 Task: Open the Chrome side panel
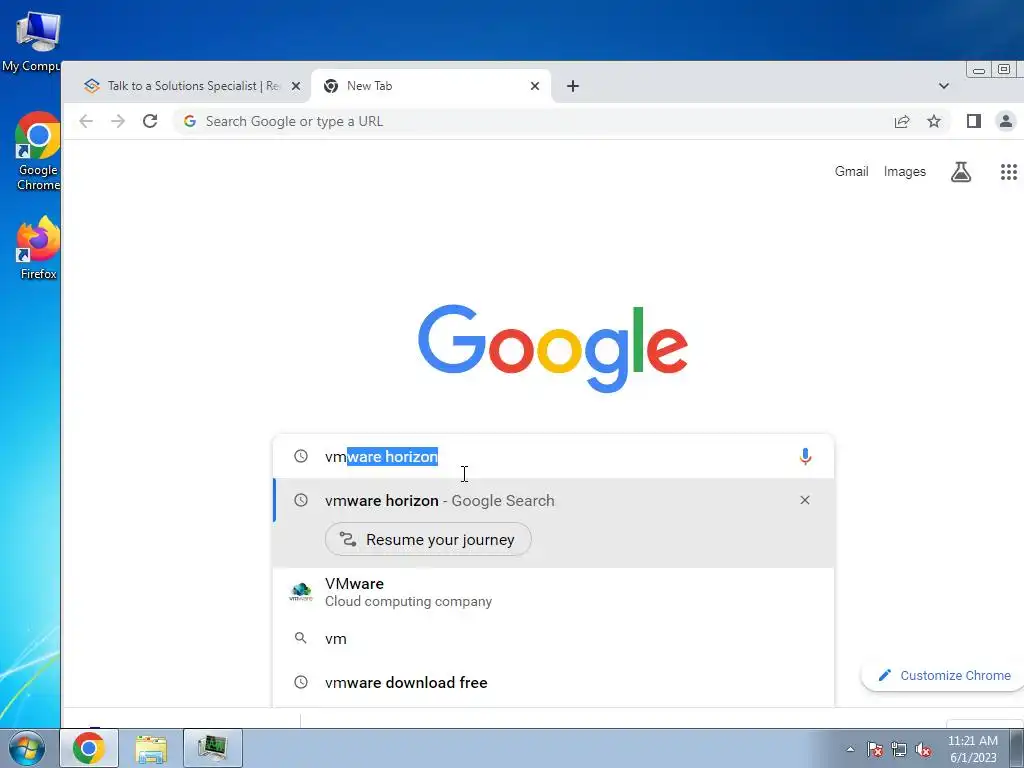click(974, 121)
